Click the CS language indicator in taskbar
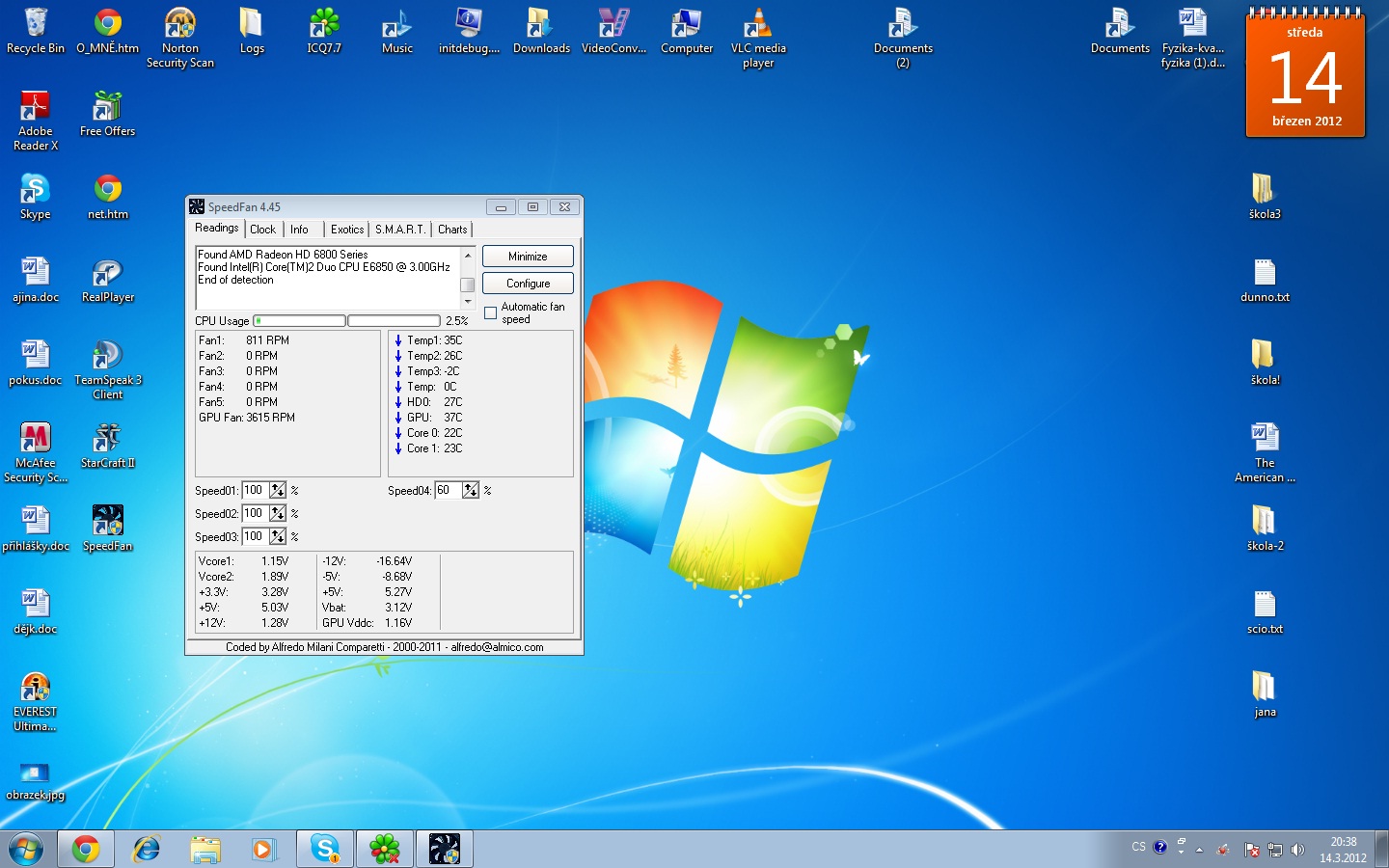The height and width of the screenshot is (868, 1389). [x=1138, y=847]
